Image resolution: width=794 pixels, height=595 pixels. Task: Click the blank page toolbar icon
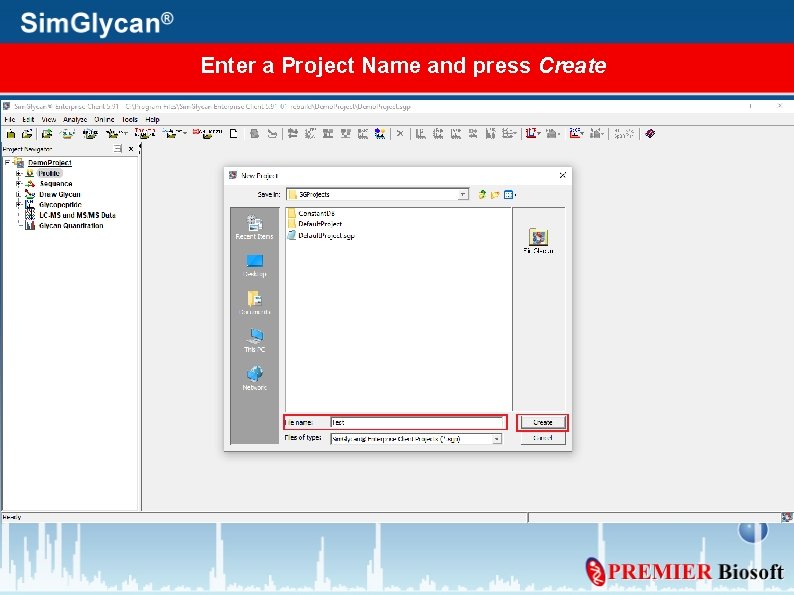tap(233, 134)
